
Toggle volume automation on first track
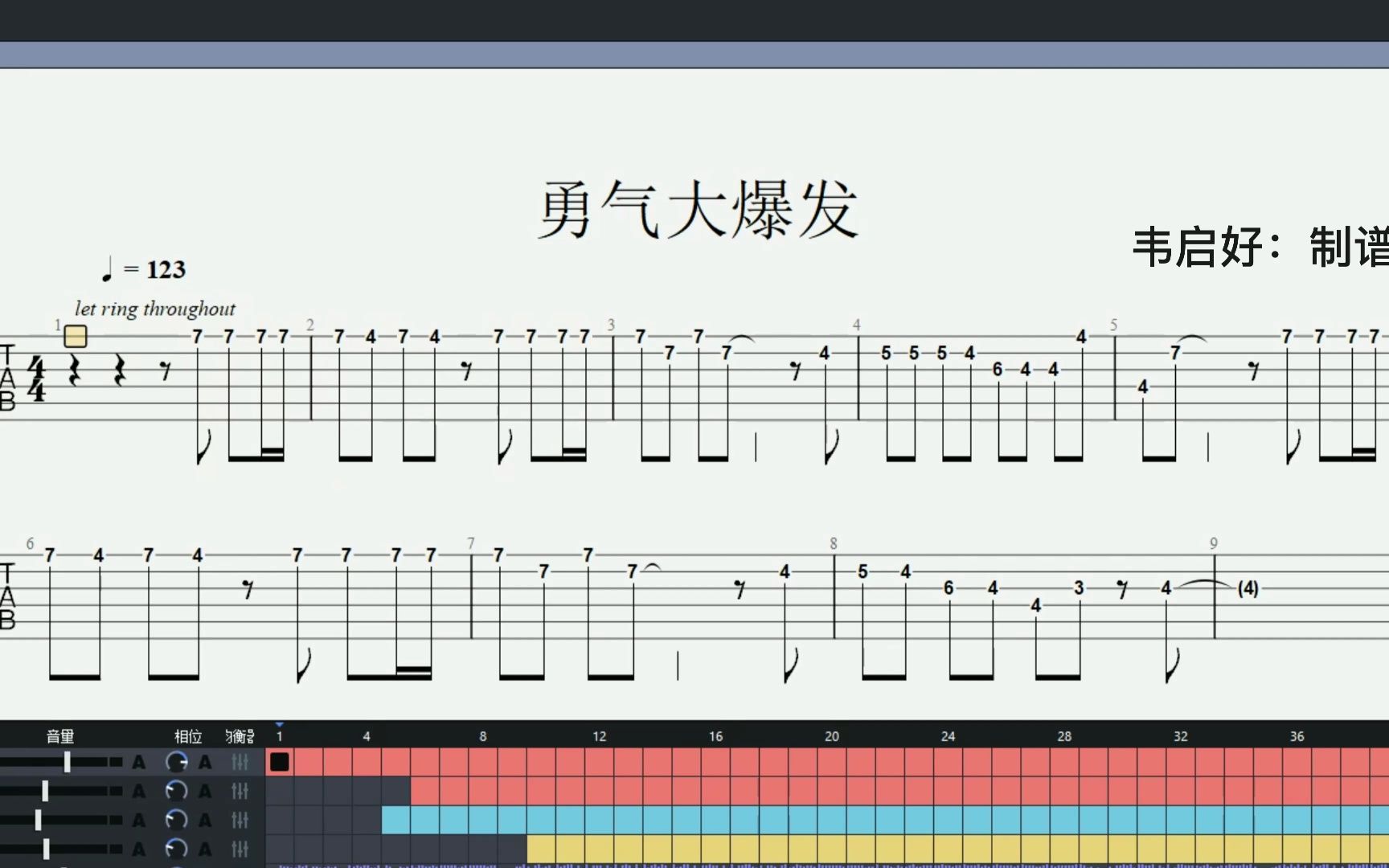(x=138, y=762)
